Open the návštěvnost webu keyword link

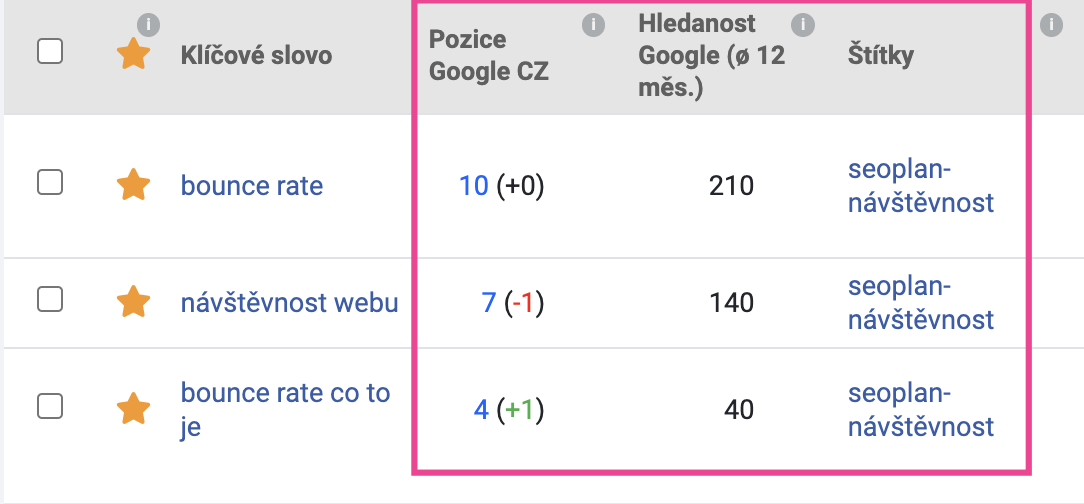(290, 303)
